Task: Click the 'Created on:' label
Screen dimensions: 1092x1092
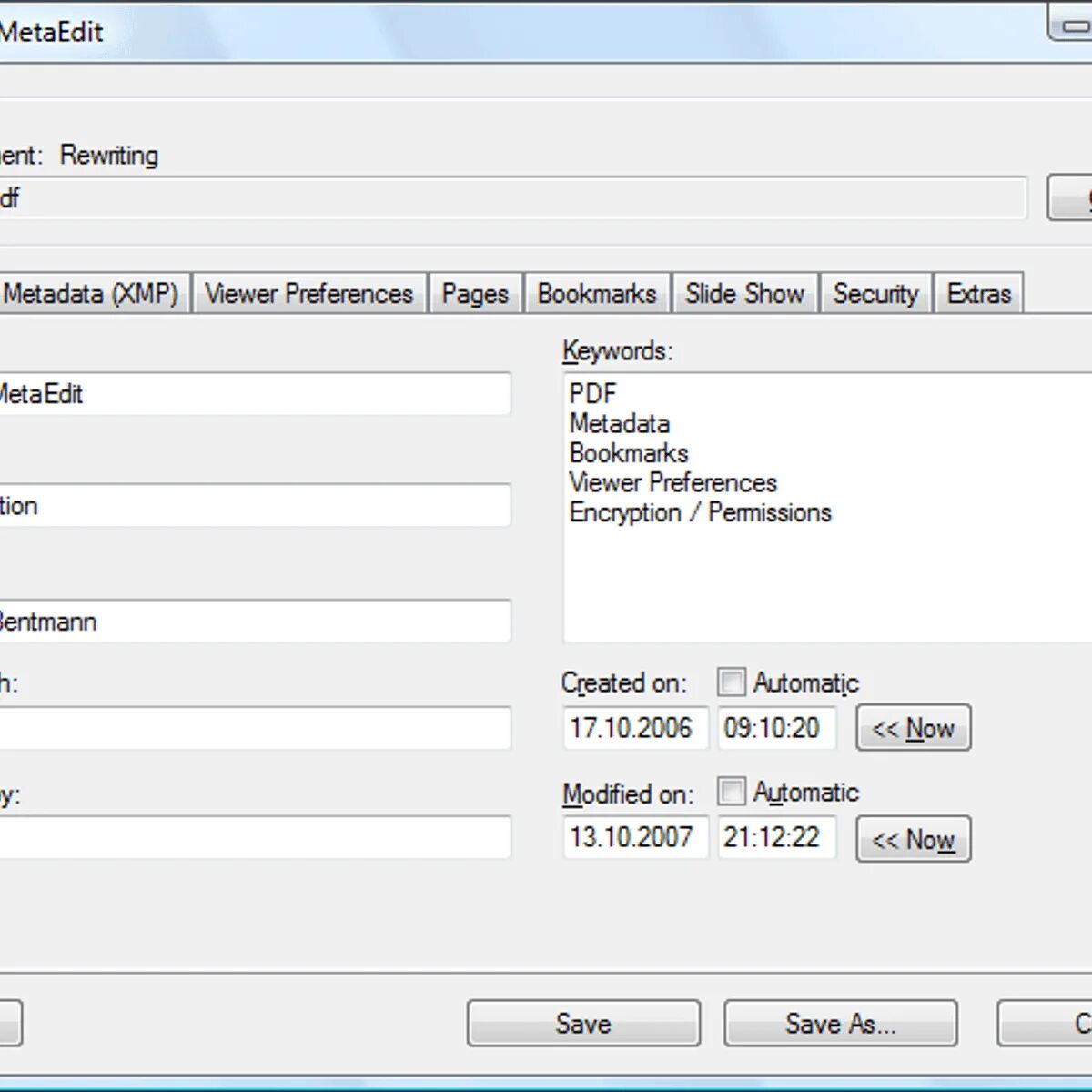Action: pyautogui.click(x=624, y=682)
